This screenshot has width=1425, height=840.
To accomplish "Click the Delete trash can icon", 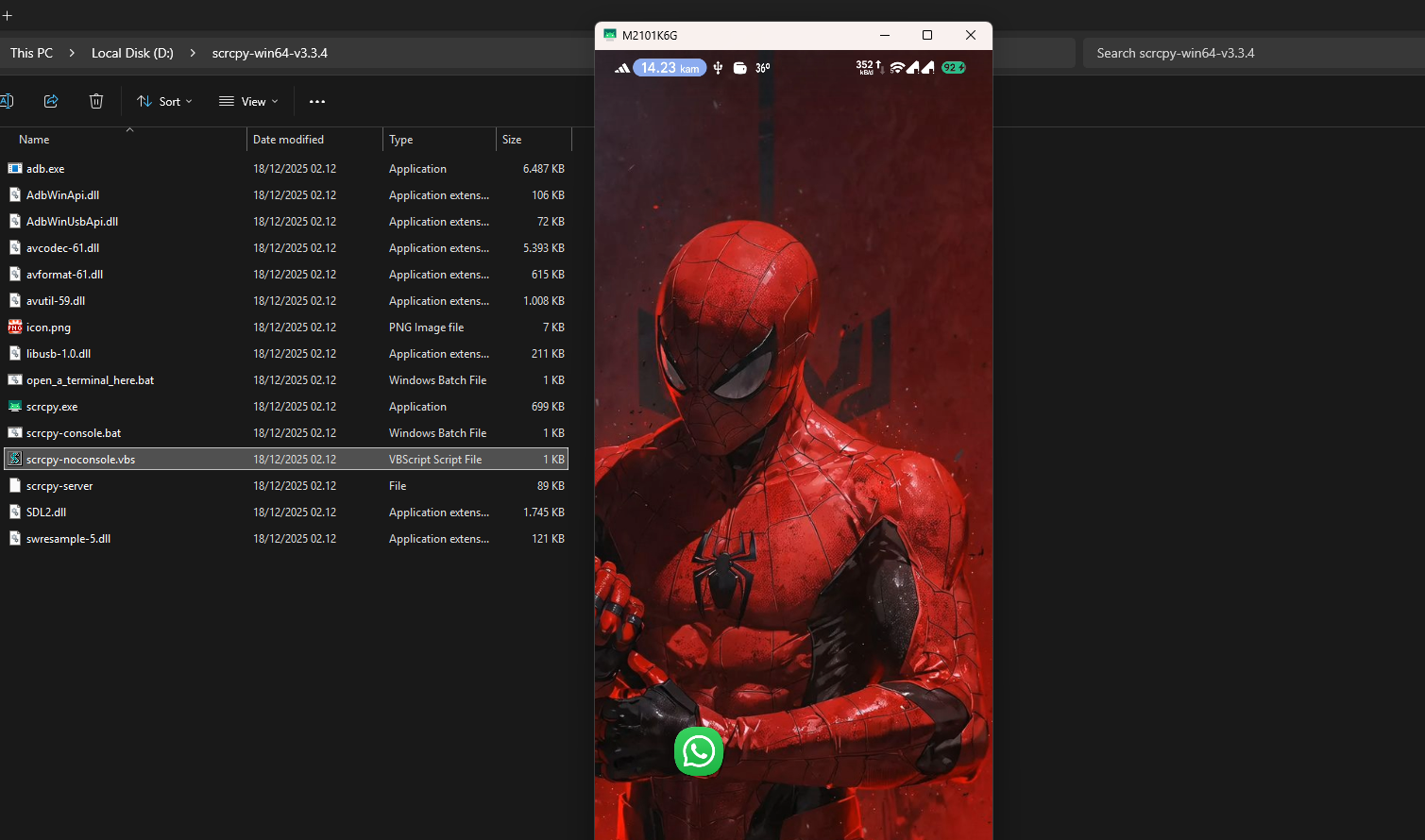I will tap(96, 101).
